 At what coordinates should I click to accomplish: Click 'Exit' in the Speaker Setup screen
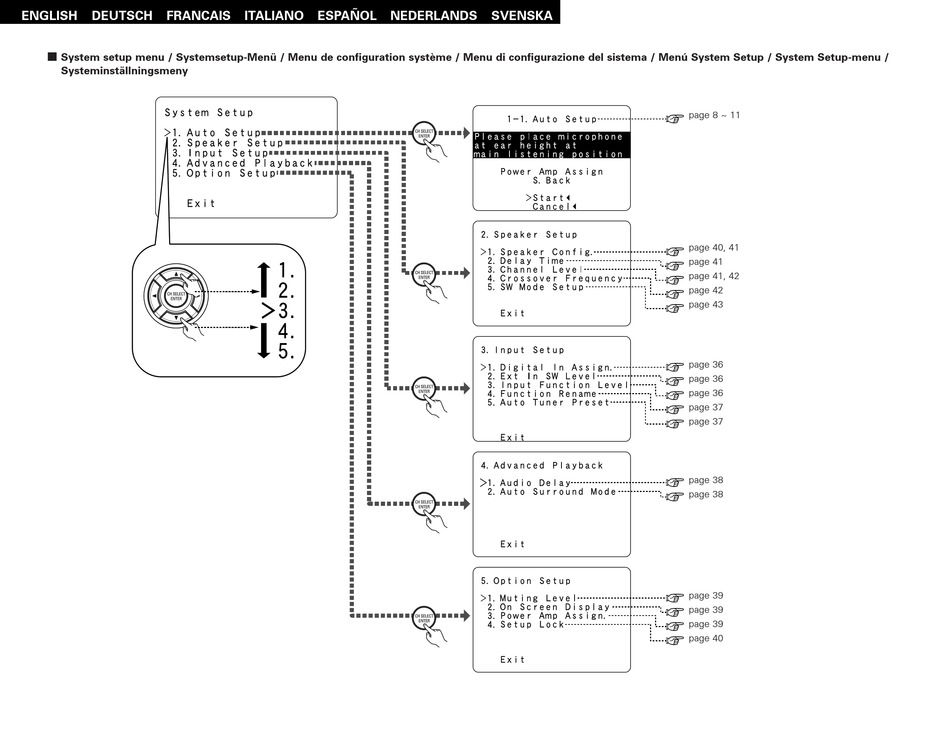(513, 313)
